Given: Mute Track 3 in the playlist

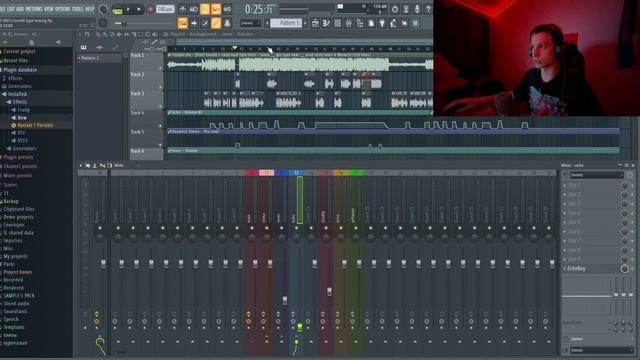Looking at the screenshot, I should coord(160,107).
